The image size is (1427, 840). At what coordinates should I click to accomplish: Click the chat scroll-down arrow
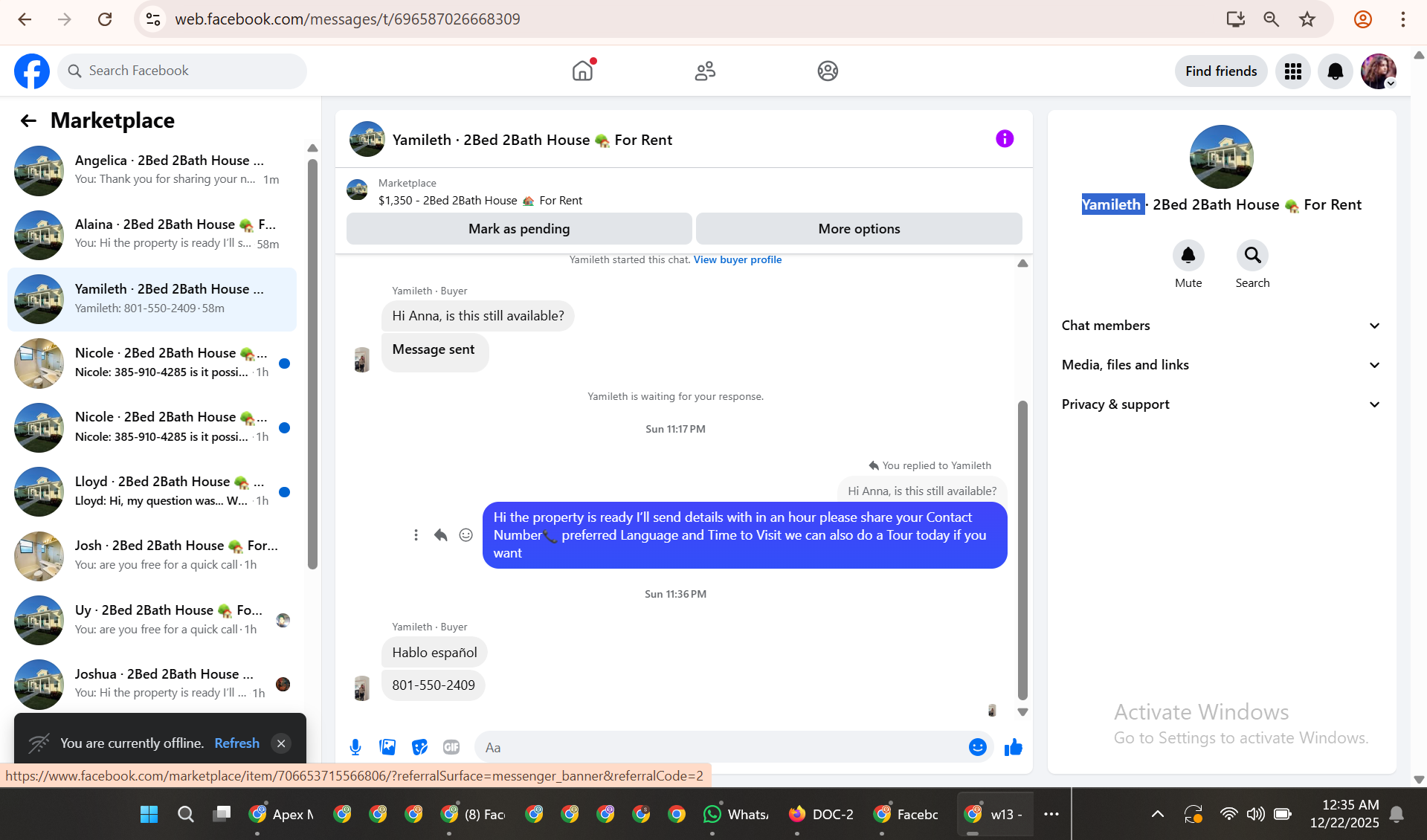(1022, 711)
